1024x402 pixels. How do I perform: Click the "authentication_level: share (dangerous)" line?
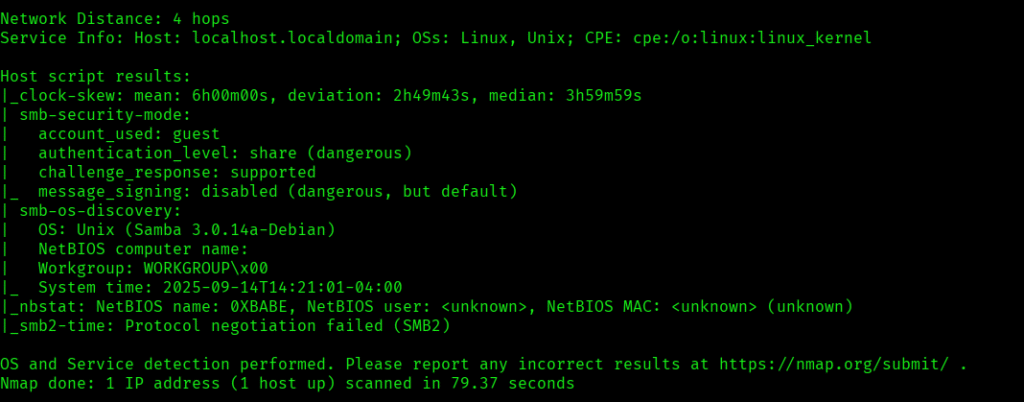click(x=225, y=152)
